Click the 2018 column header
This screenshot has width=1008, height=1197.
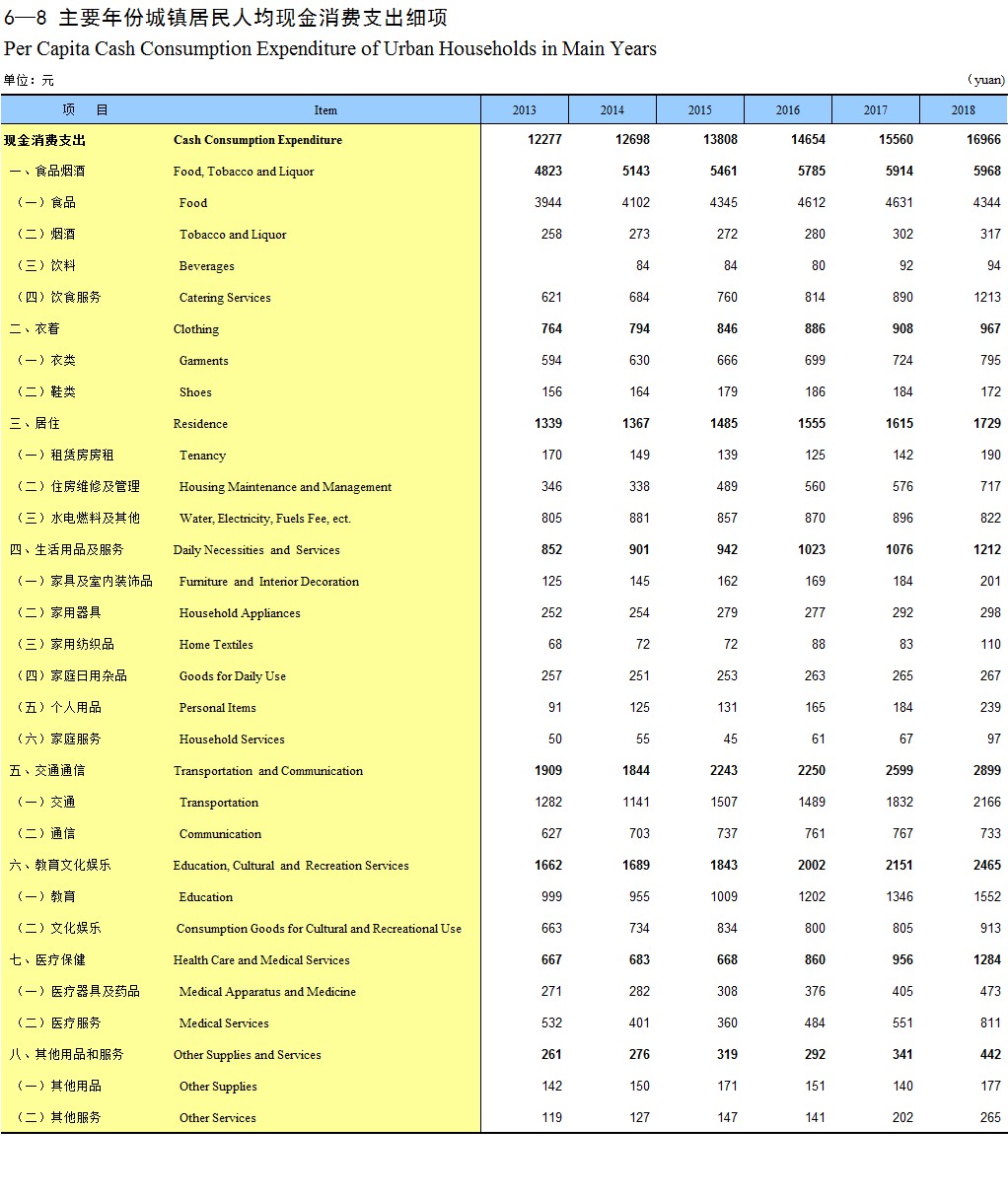coord(964,109)
